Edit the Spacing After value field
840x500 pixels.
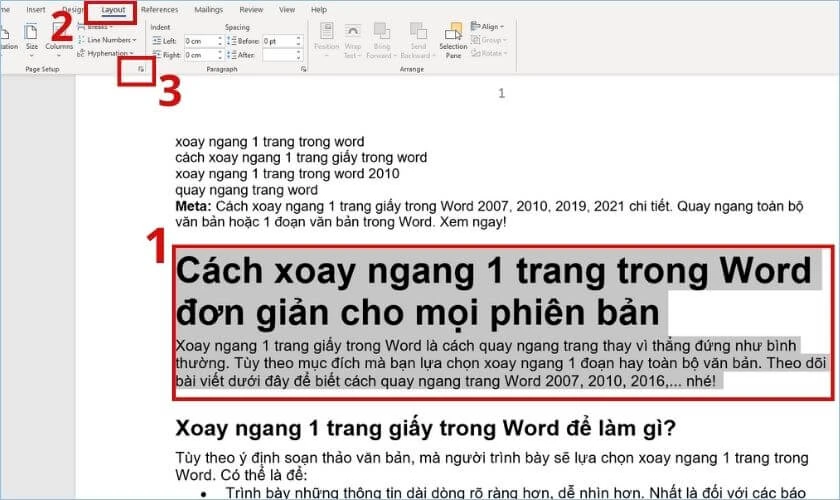(x=279, y=55)
